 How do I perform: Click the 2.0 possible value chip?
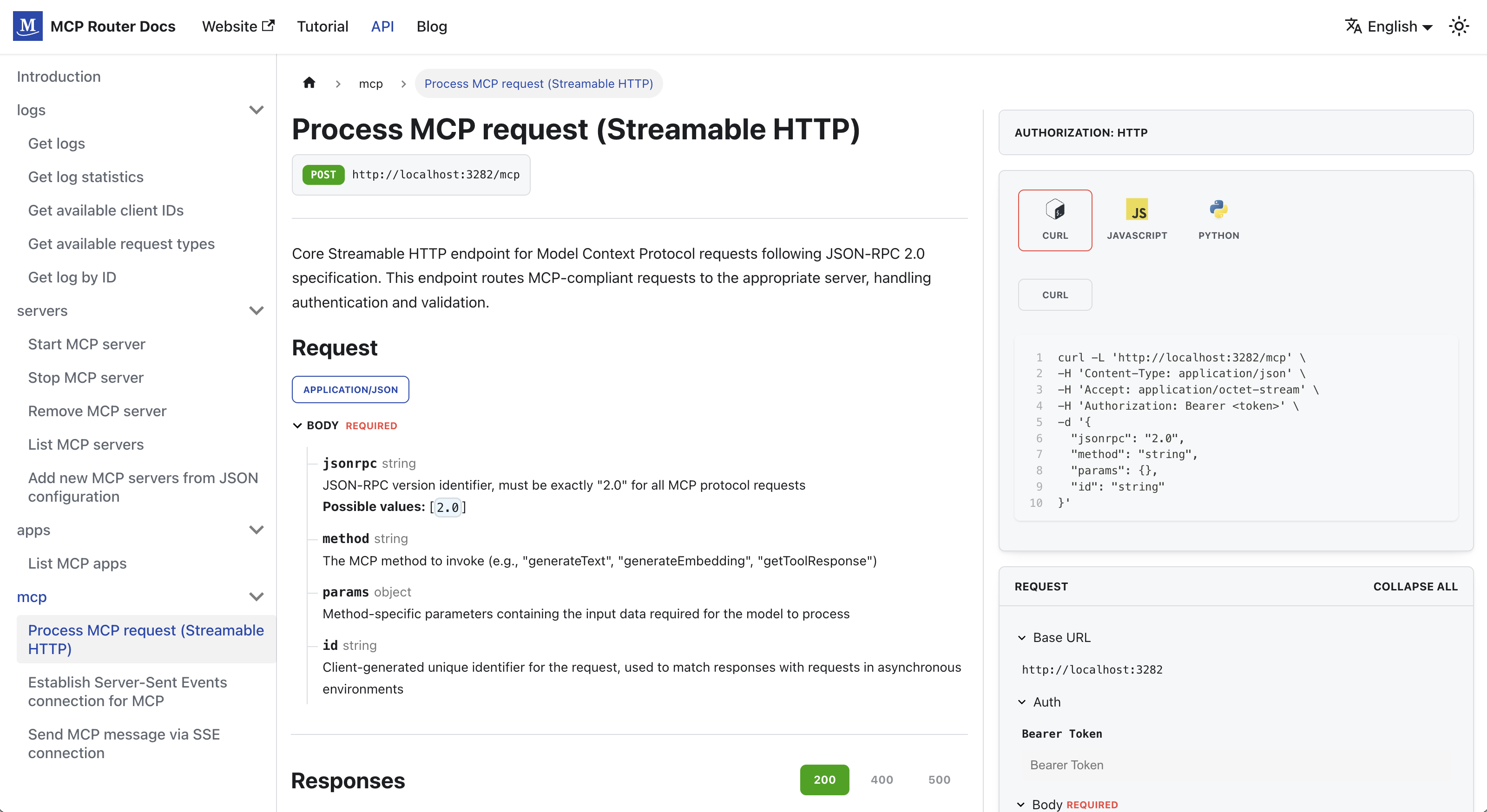tap(447, 507)
